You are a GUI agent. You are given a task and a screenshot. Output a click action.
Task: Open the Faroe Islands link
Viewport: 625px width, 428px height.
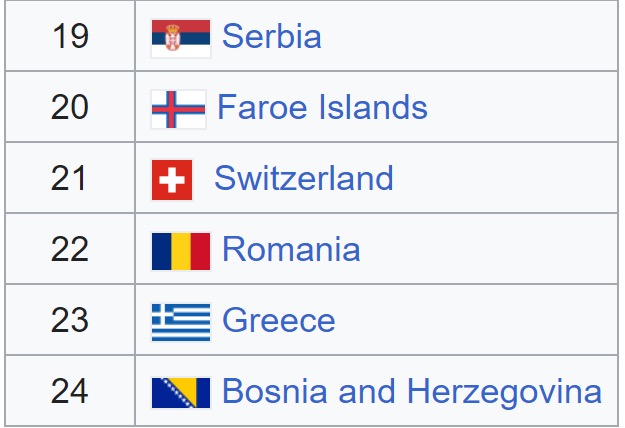tap(322, 107)
